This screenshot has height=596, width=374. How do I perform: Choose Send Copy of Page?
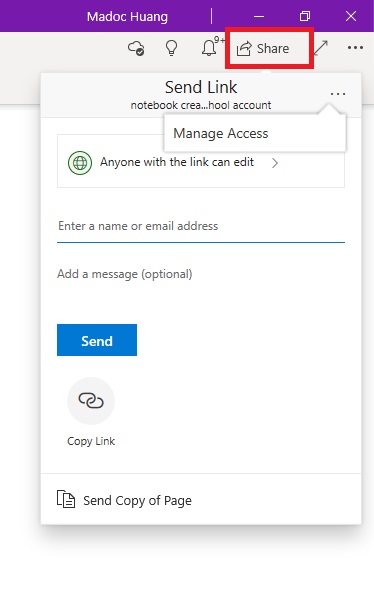tap(201, 499)
